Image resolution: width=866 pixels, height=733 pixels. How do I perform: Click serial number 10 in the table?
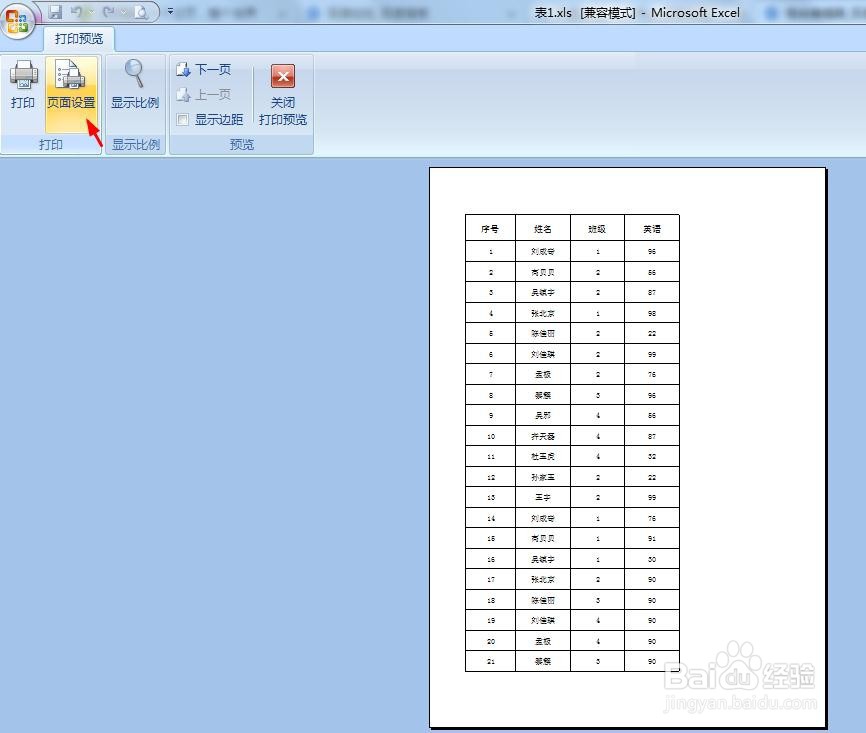pyautogui.click(x=491, y=436)
